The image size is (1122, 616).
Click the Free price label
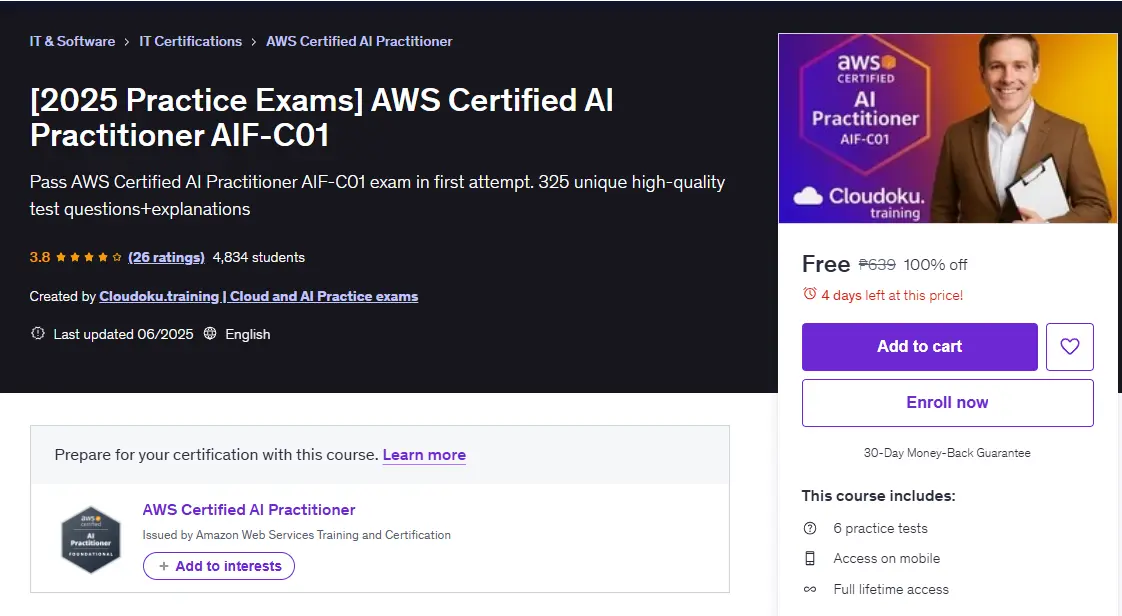click(826, 264)
